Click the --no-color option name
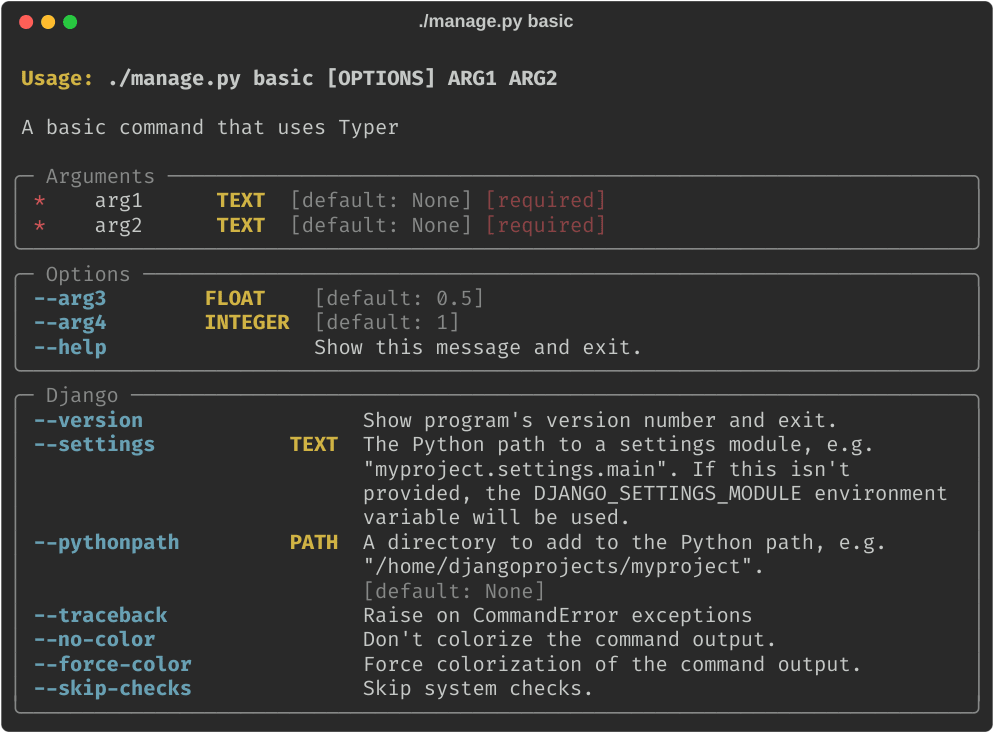The image size is (994, 733). pos(94,640)
